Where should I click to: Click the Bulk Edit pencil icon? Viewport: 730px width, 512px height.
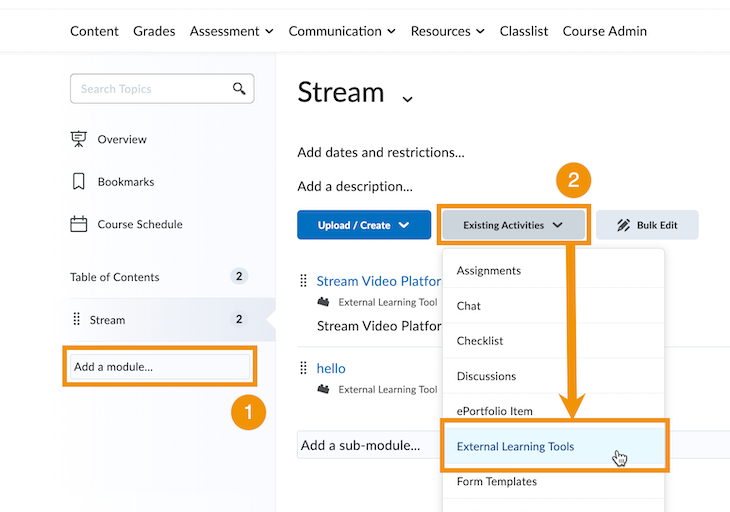[x=623, y=225]
